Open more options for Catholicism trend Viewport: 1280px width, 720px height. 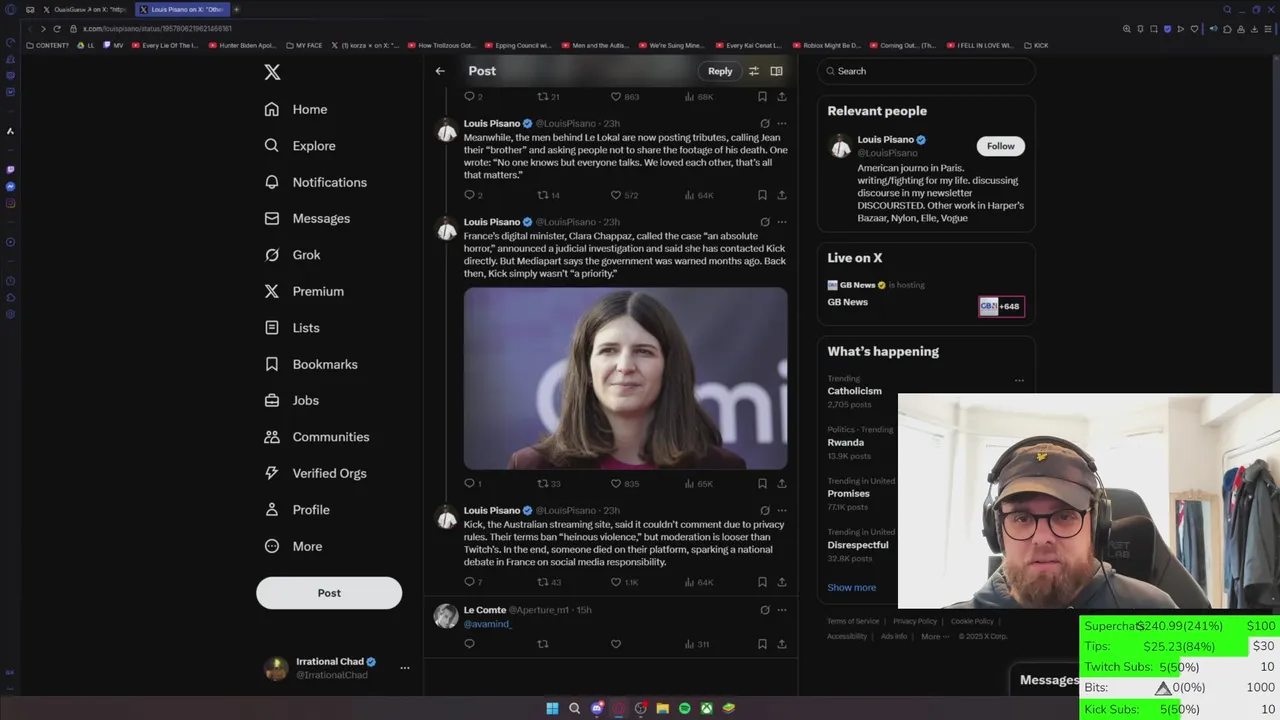(x=1019, y=380)
